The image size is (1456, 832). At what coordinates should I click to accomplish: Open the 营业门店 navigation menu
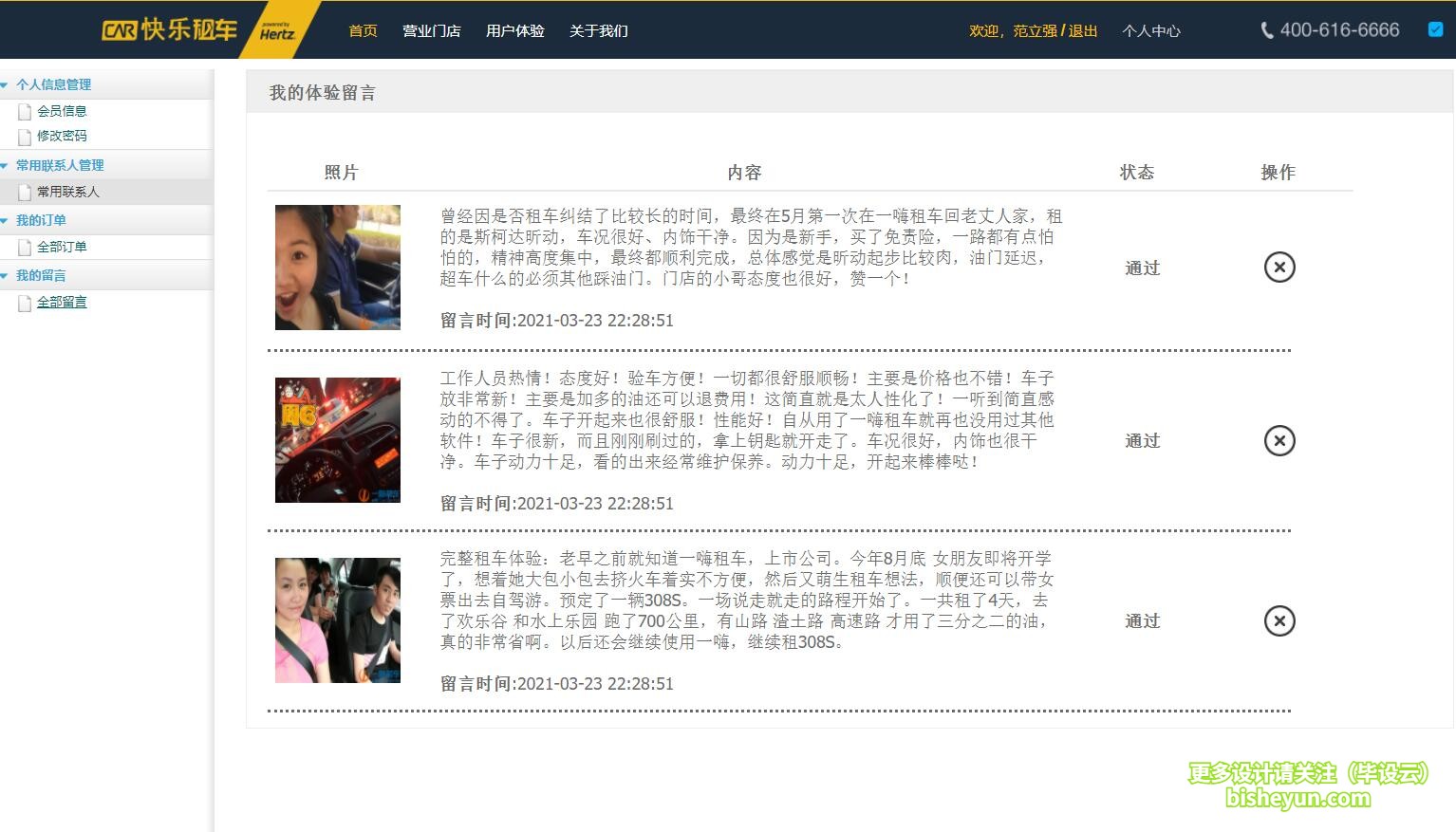click(432, 30)
